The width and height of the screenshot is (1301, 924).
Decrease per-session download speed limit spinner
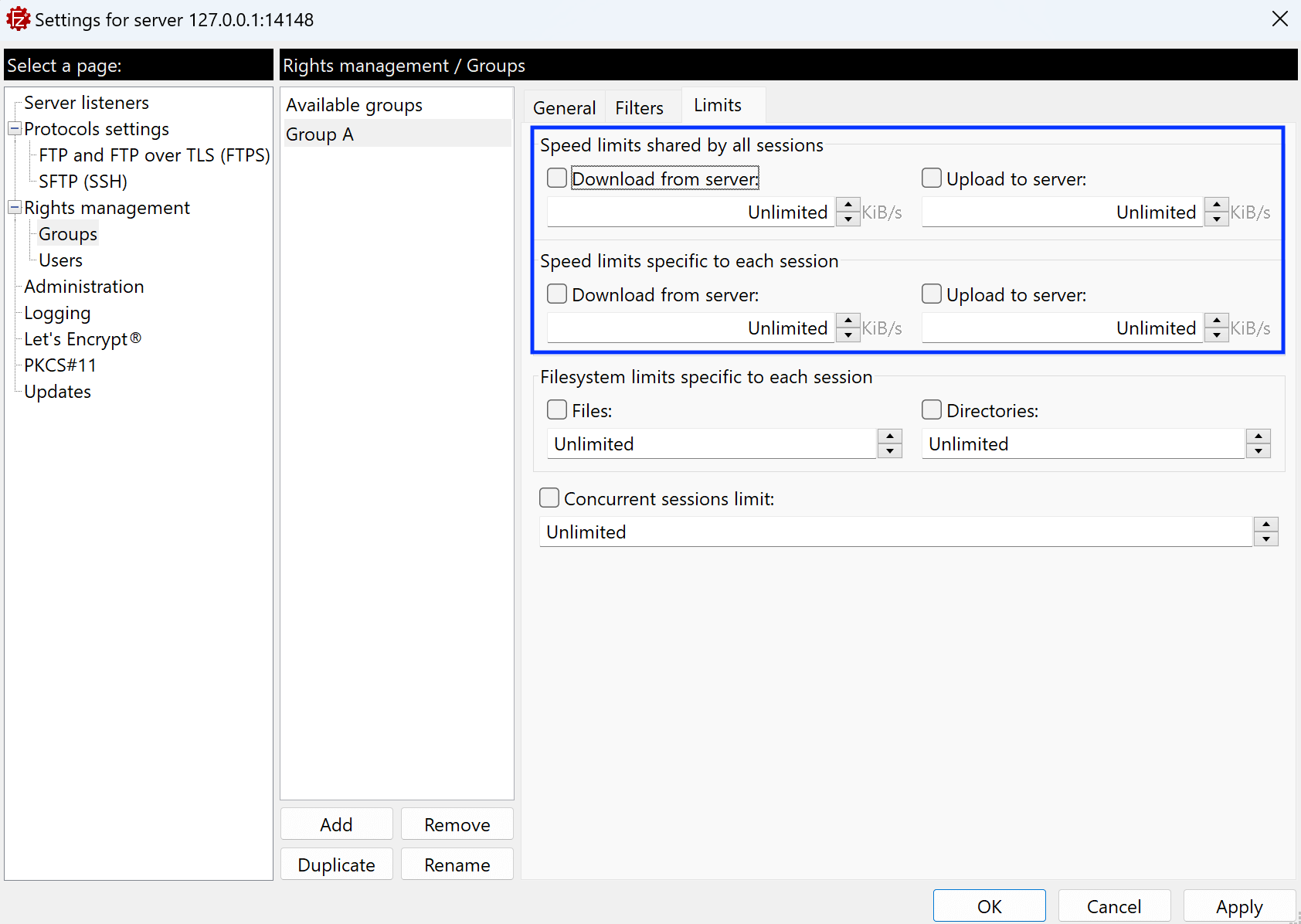pos(848,335)
